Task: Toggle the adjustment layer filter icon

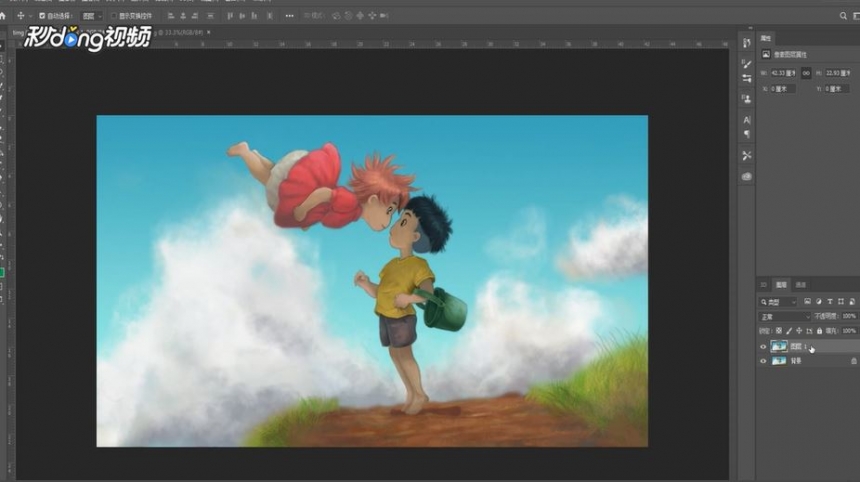Action: point(818,302)
